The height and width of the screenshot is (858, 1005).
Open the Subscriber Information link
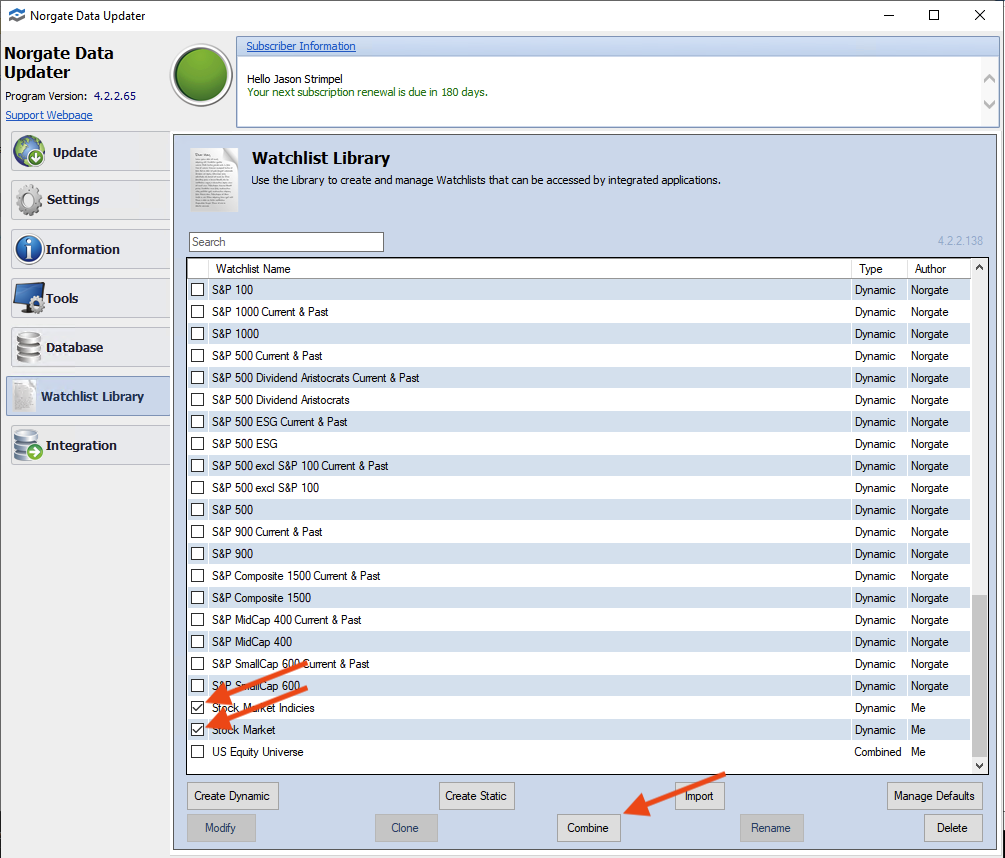[x=300, y=46]
